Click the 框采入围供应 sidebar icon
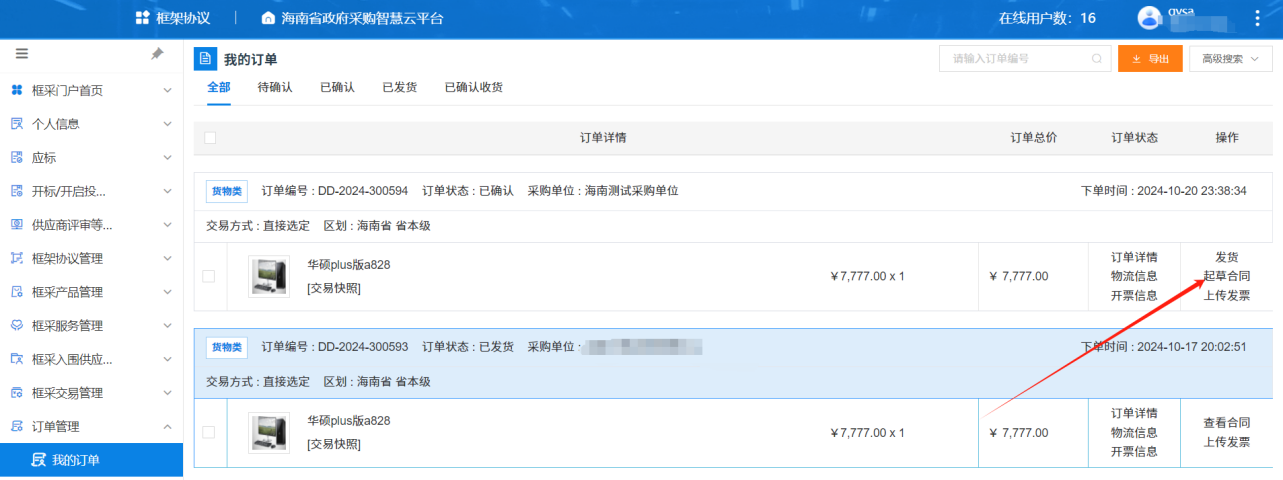Image resolution: width=1283 pixels, height=480 pixels. (16, 359)
